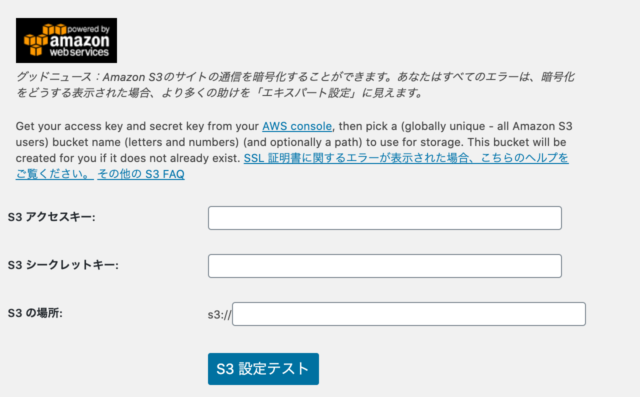Click the S3 シークレットキー label
This screenshot has width=640, height=397.
coord(63,265)
